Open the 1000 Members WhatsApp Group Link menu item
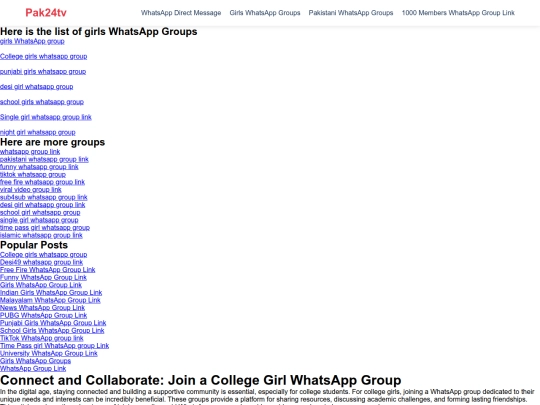This screenshot has width=540, height=405. pyautogui.click(x=458, y=13)
